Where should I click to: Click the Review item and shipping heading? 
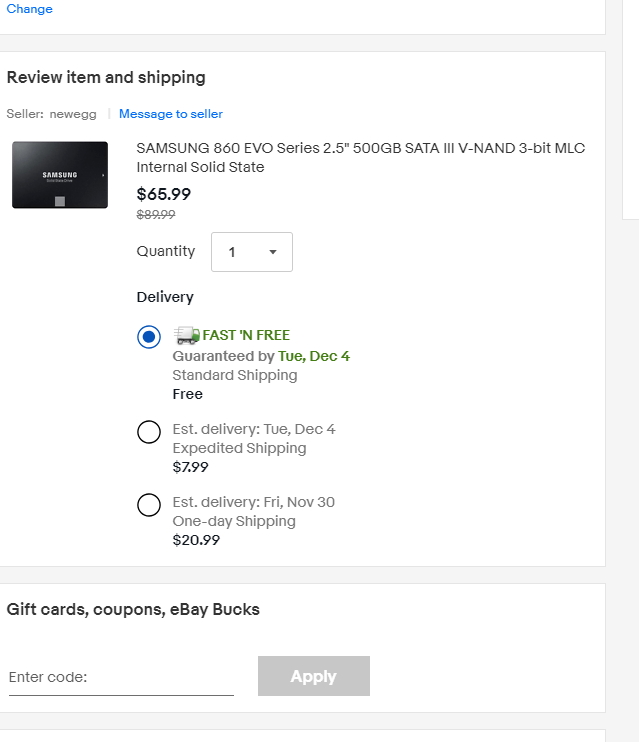point(106,77)
